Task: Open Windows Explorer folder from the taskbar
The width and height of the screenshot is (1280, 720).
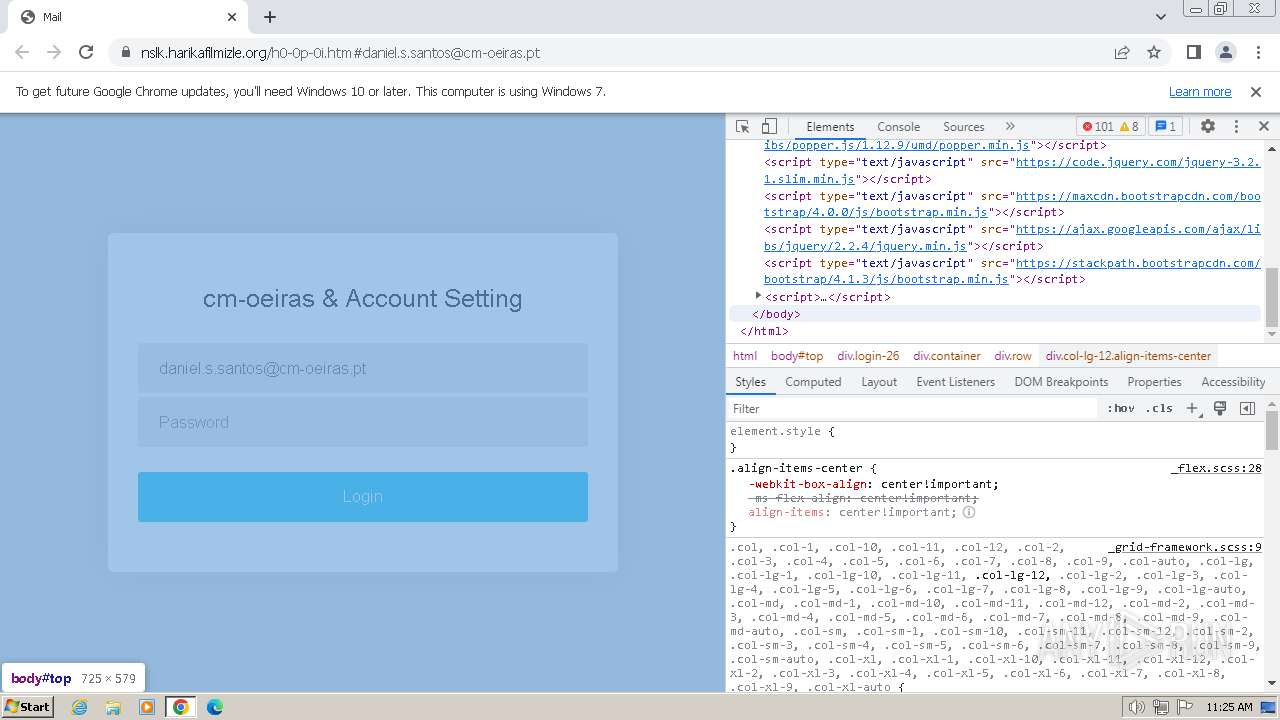Action: pyautogui.click(x=113, y=707)
